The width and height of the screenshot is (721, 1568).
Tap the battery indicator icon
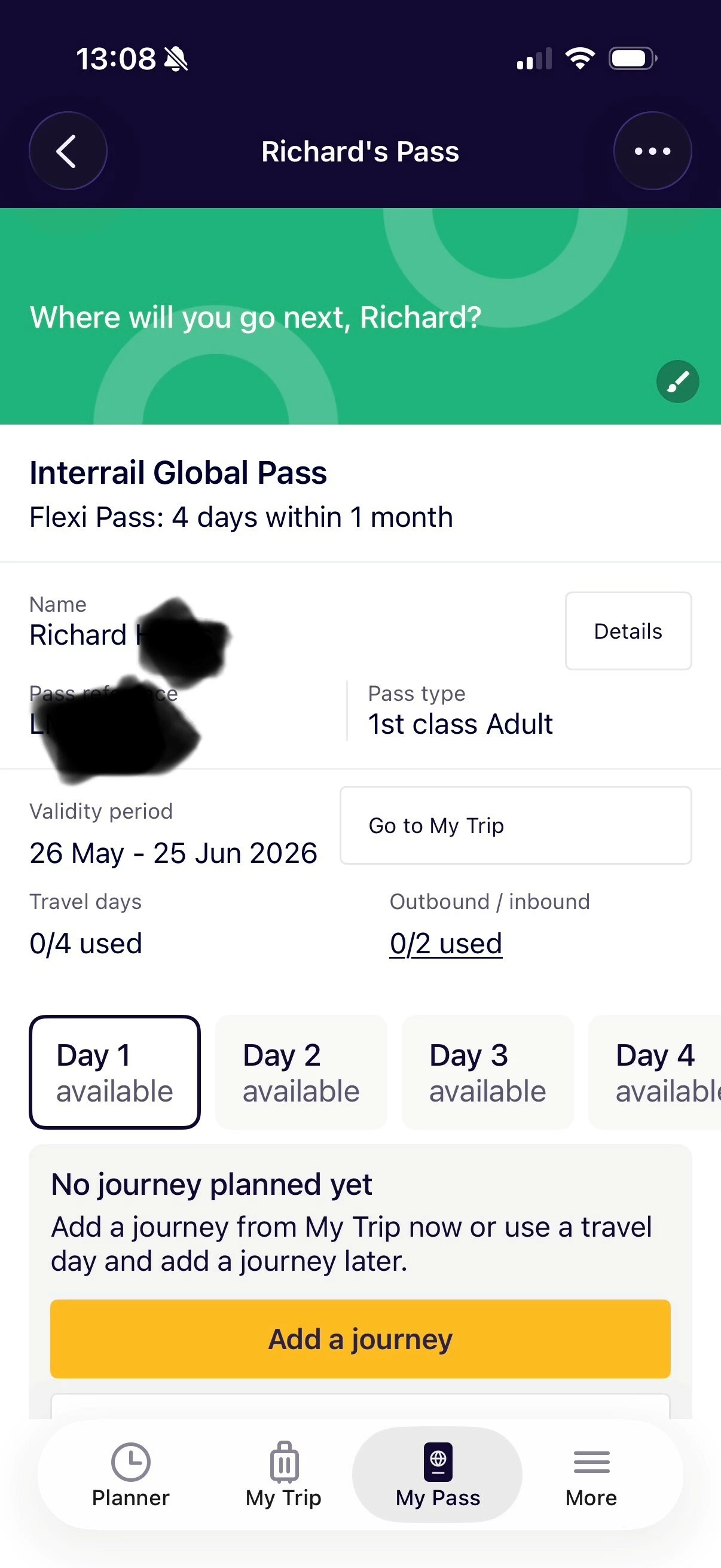[633, 59]
